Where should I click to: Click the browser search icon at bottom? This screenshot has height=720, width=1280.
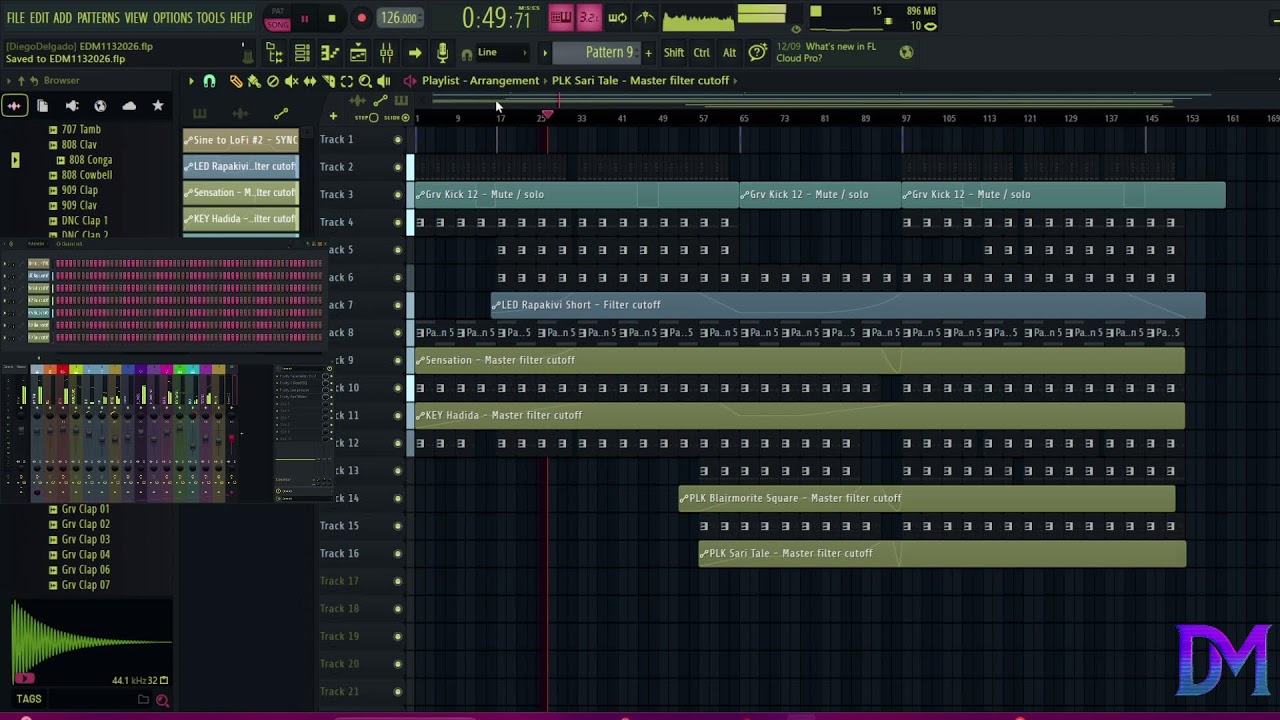pos(162,700)
